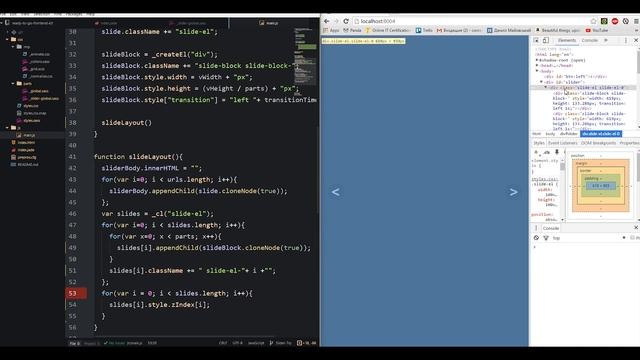Toggle the DevTools device toolbar
Viewport: 640px width, 360px height.
(x=546, y=40)
